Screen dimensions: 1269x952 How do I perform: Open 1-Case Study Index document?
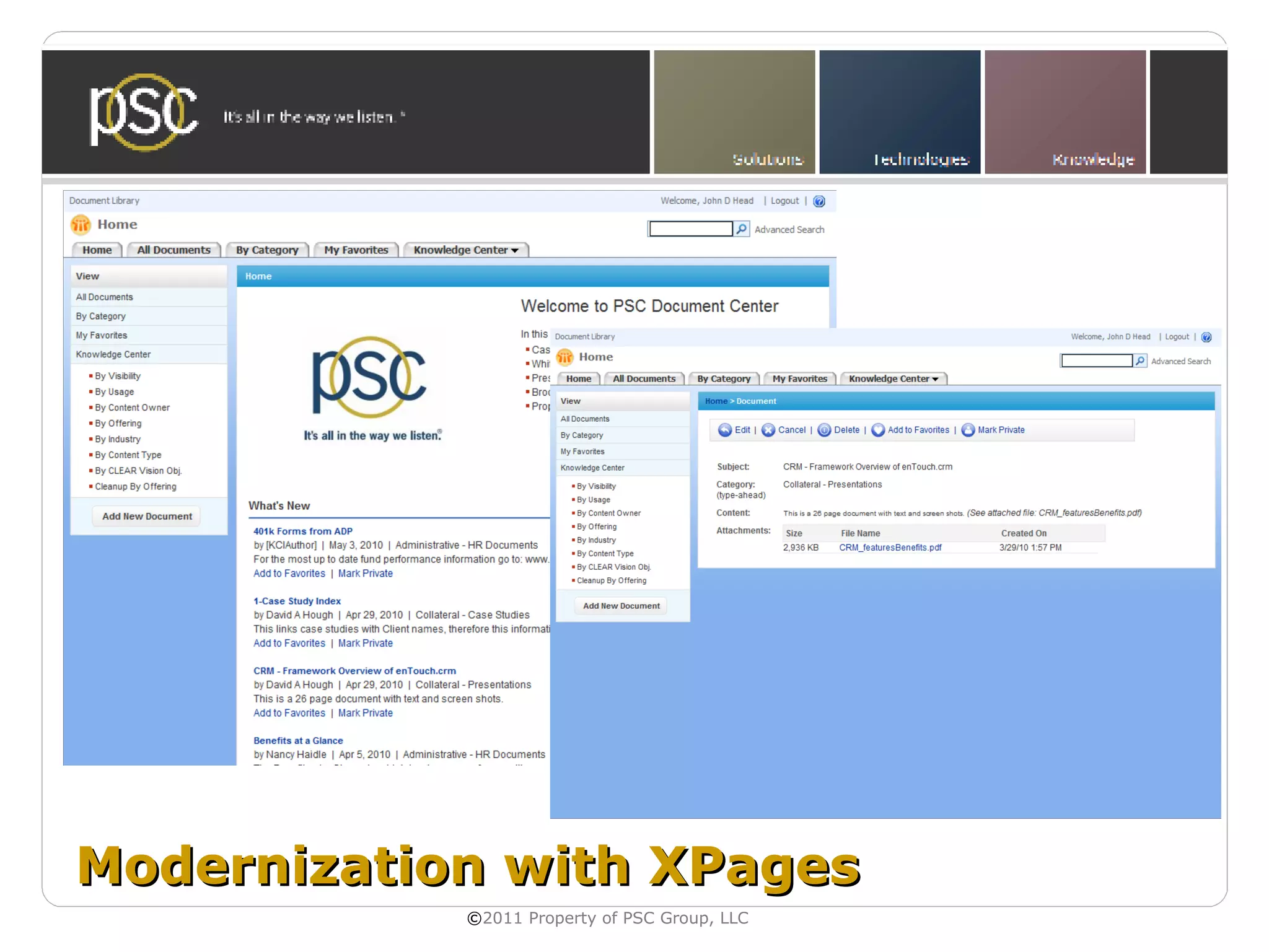point(297,601)
